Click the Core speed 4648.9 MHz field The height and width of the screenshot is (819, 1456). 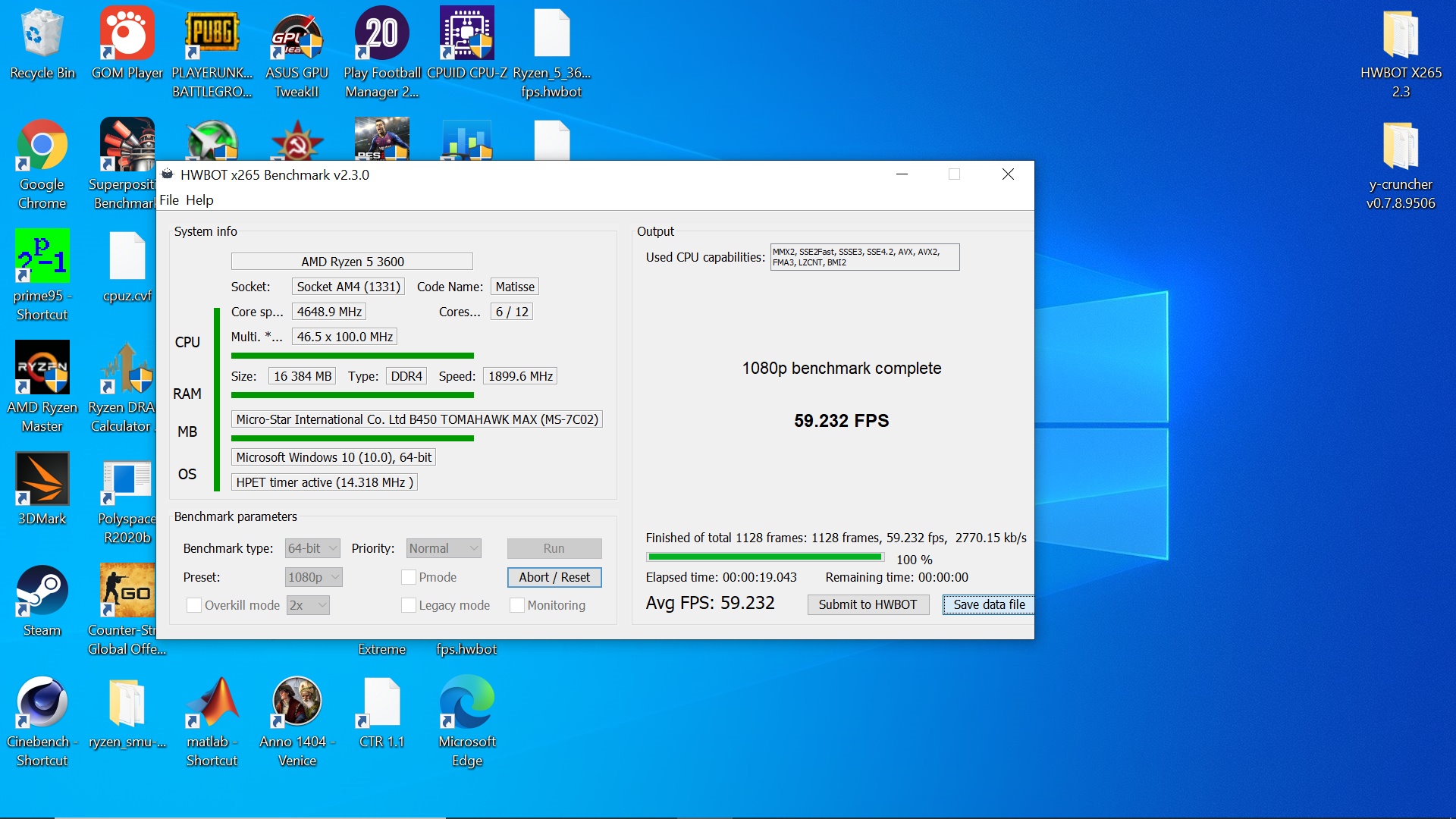[329, 312]
